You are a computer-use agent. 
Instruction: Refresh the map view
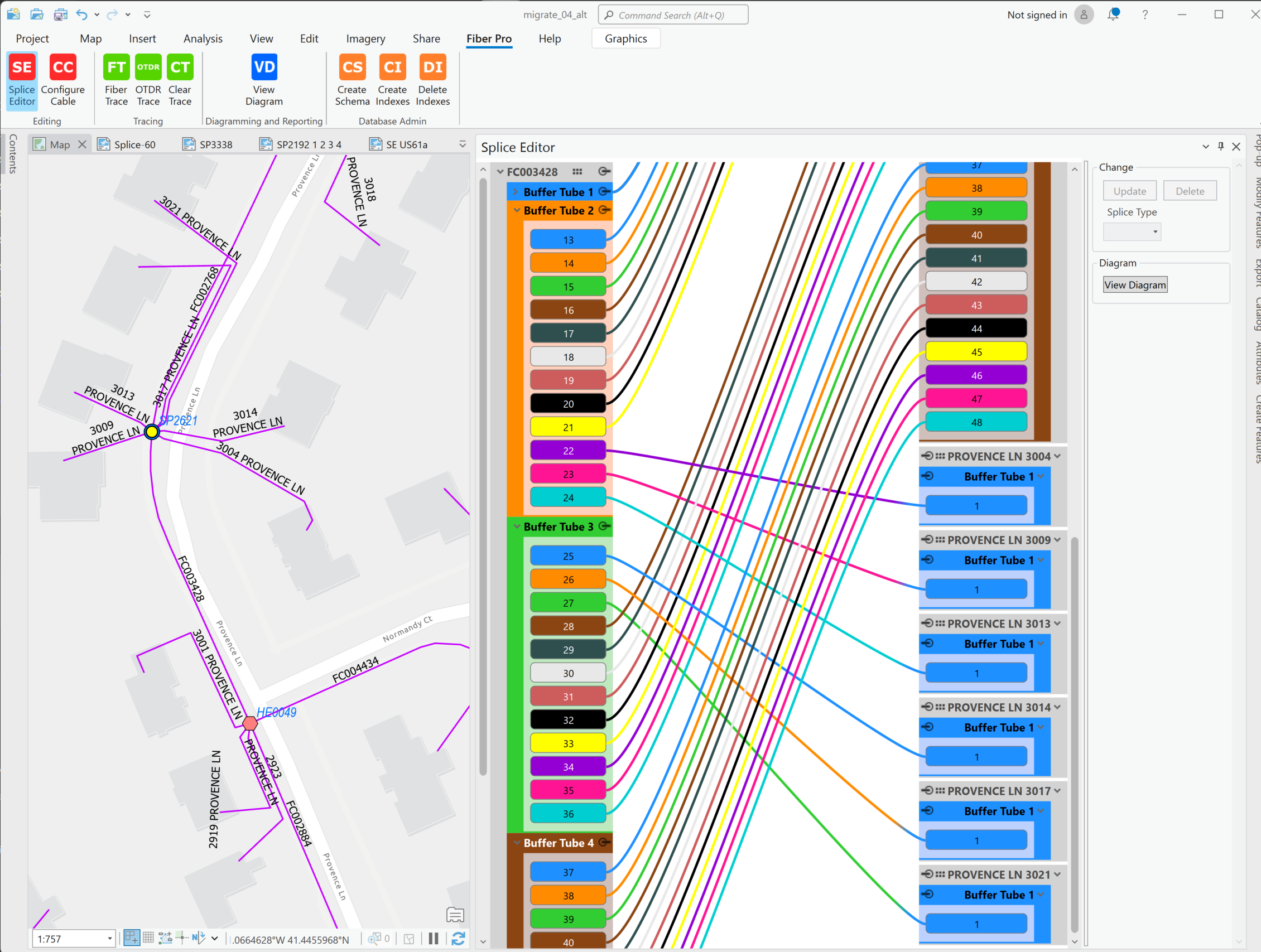[458, 938]
